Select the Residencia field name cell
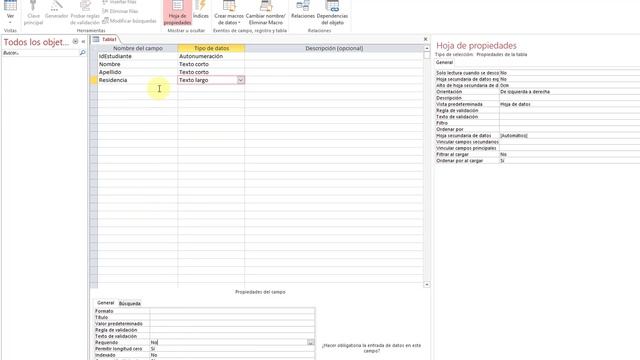Screen dimensions: 640x360 click(138, 80)
